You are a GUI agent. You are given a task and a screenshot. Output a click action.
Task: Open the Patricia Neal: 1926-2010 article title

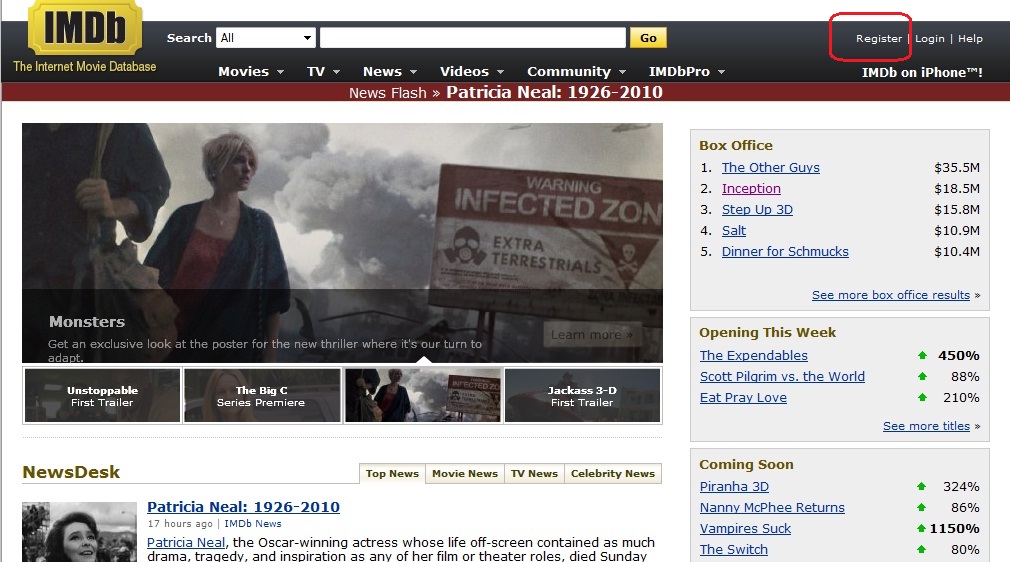(x=243, y=507)
